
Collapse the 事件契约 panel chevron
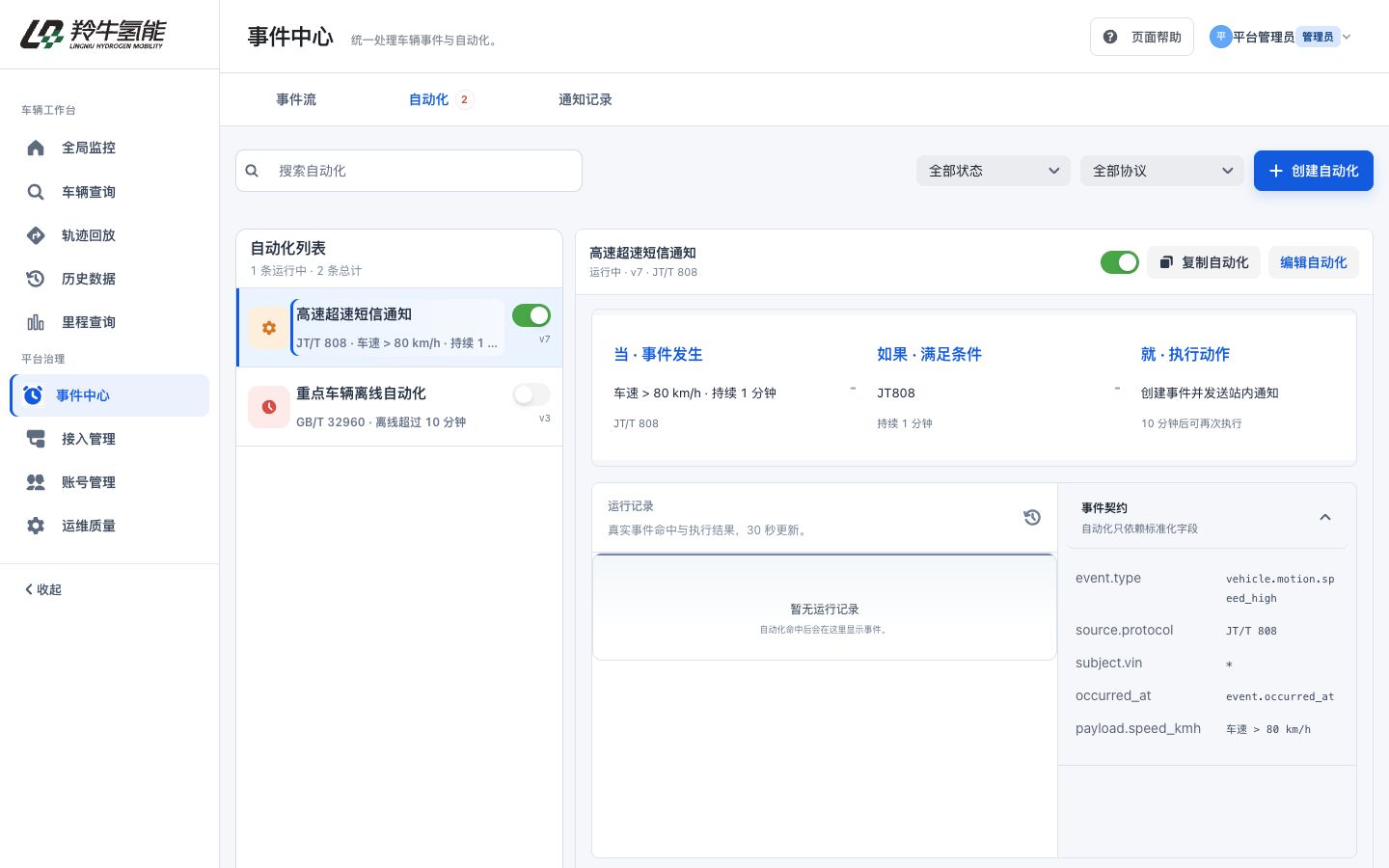click(x=1325, y=517)
